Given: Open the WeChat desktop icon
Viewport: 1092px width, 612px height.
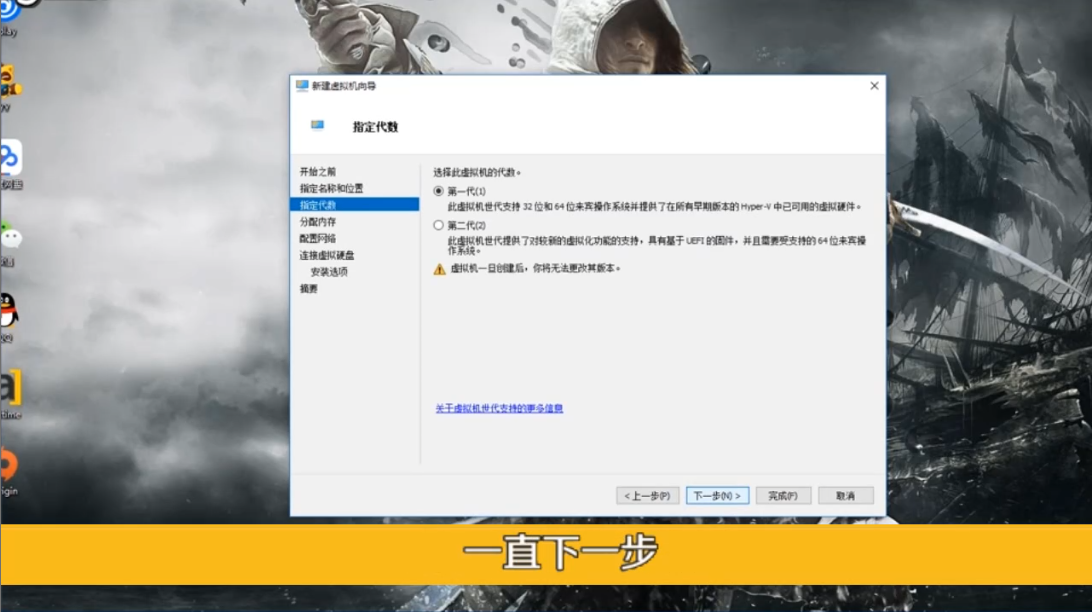Looking at the screenshot, I should pyautogui.click(x=10, y=237).
